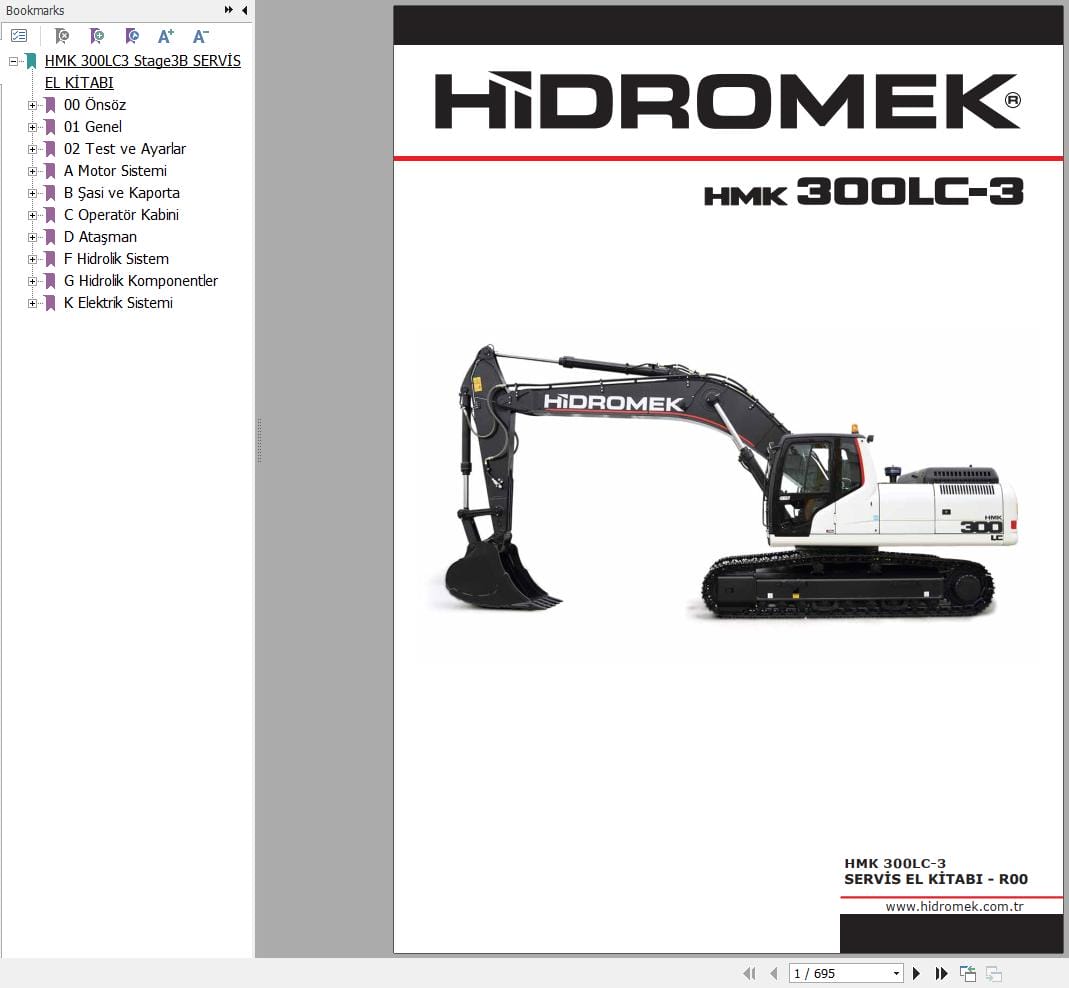Increase bookmark text size with A+ icon
The height and width of the screenshot is (988, 1069).
click(x=166, y=35)
